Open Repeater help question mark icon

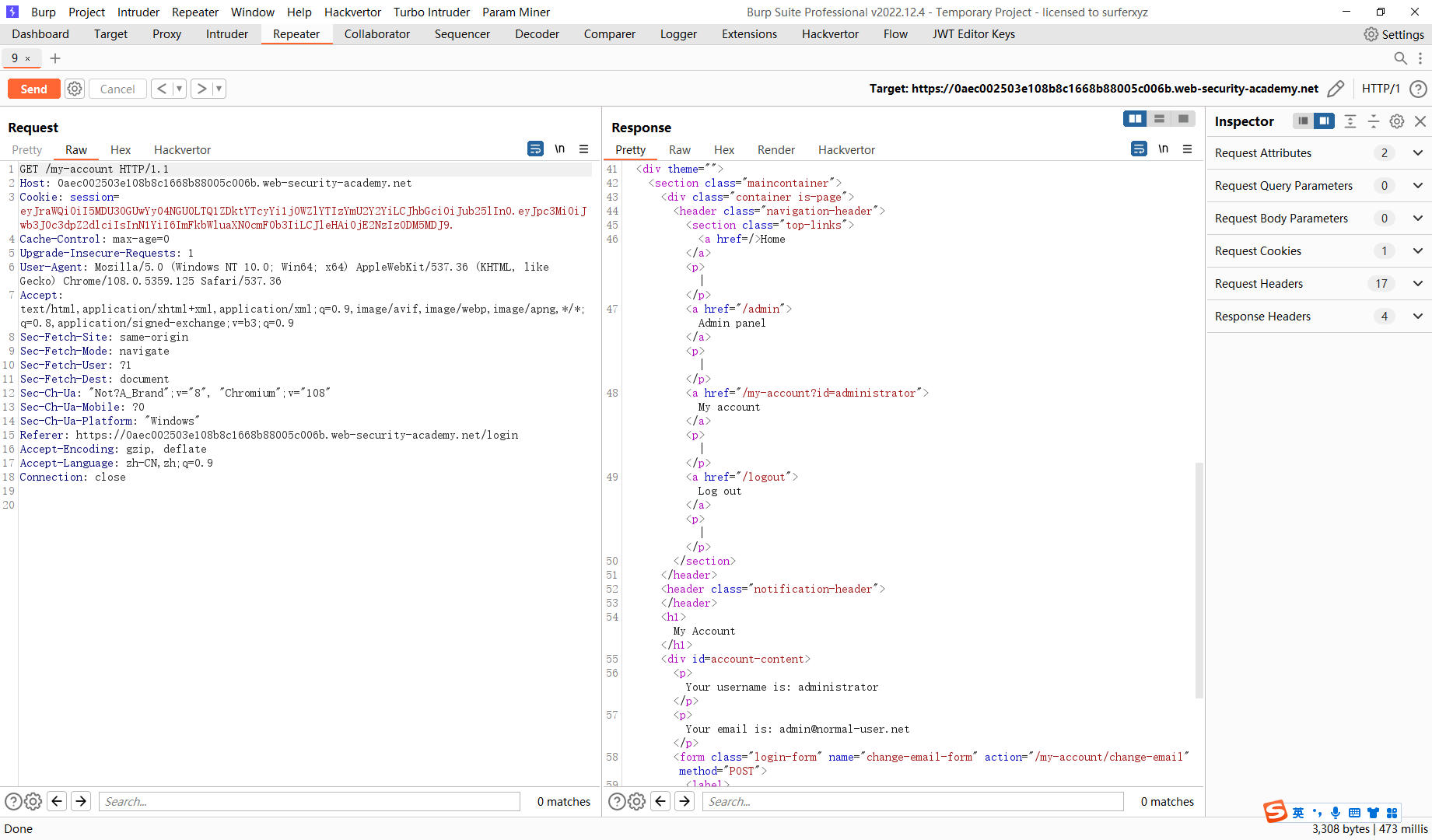[x=1418, y=89]
